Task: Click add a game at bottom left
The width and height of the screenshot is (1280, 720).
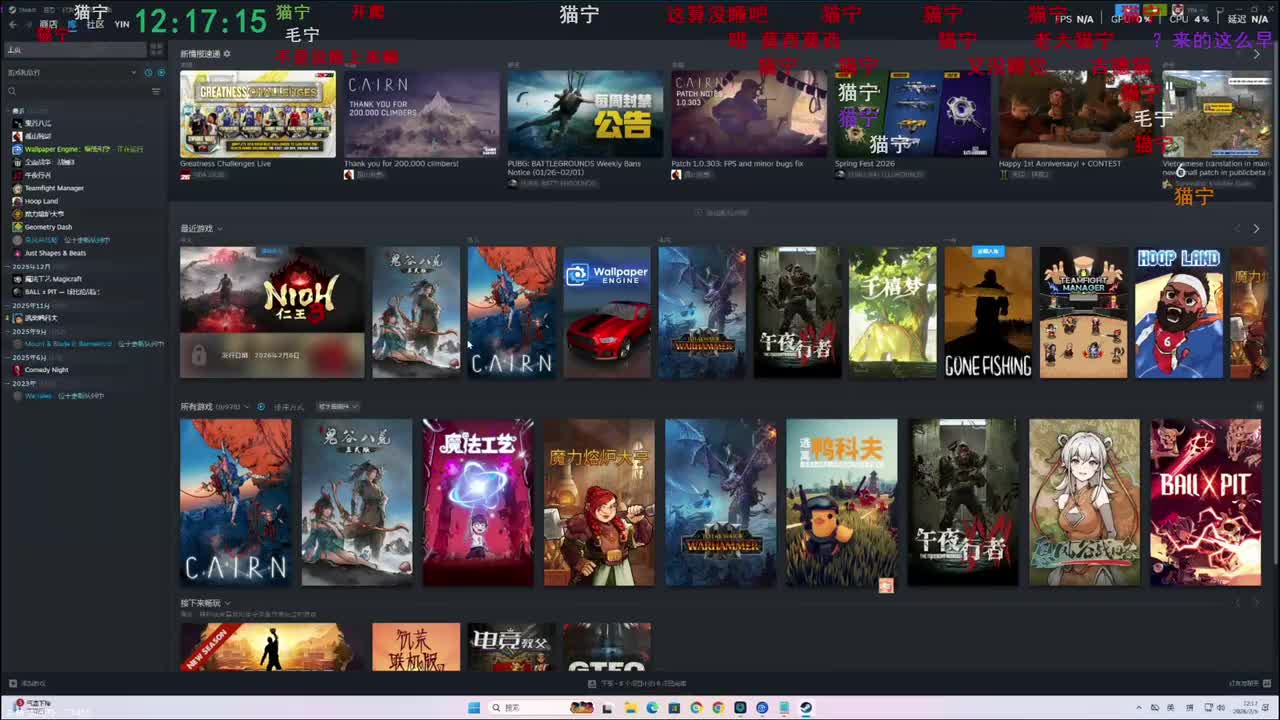Action: (x=27, y=684)
